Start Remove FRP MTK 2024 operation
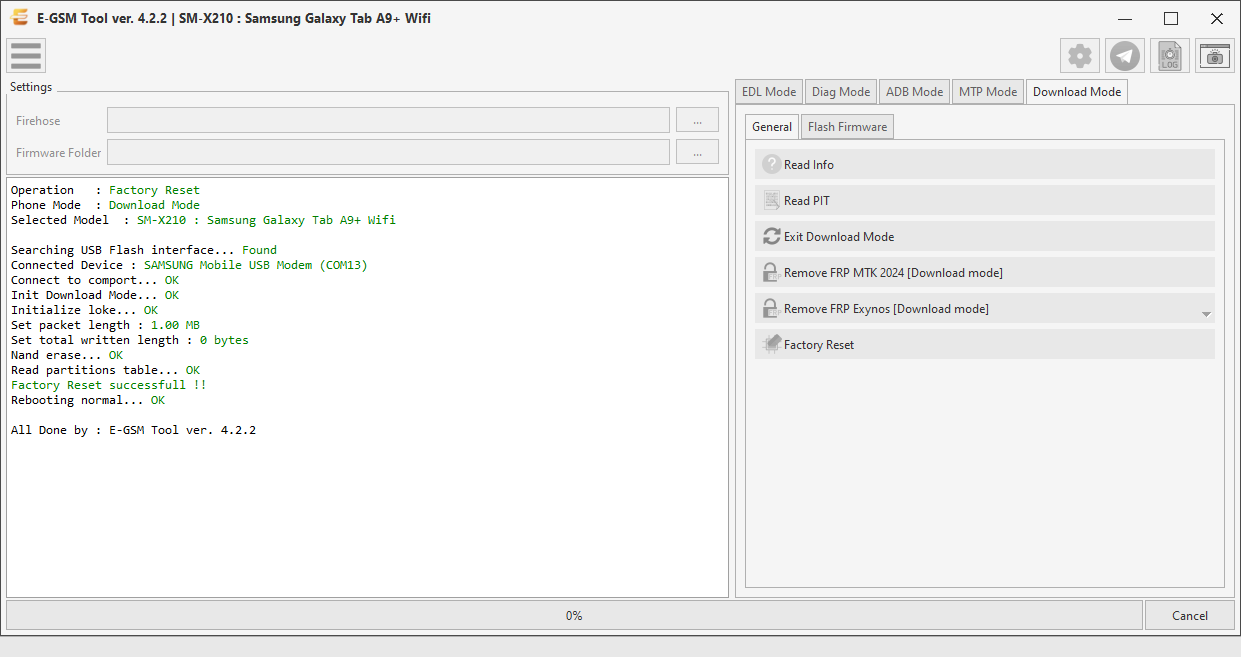 coord(985,273)
